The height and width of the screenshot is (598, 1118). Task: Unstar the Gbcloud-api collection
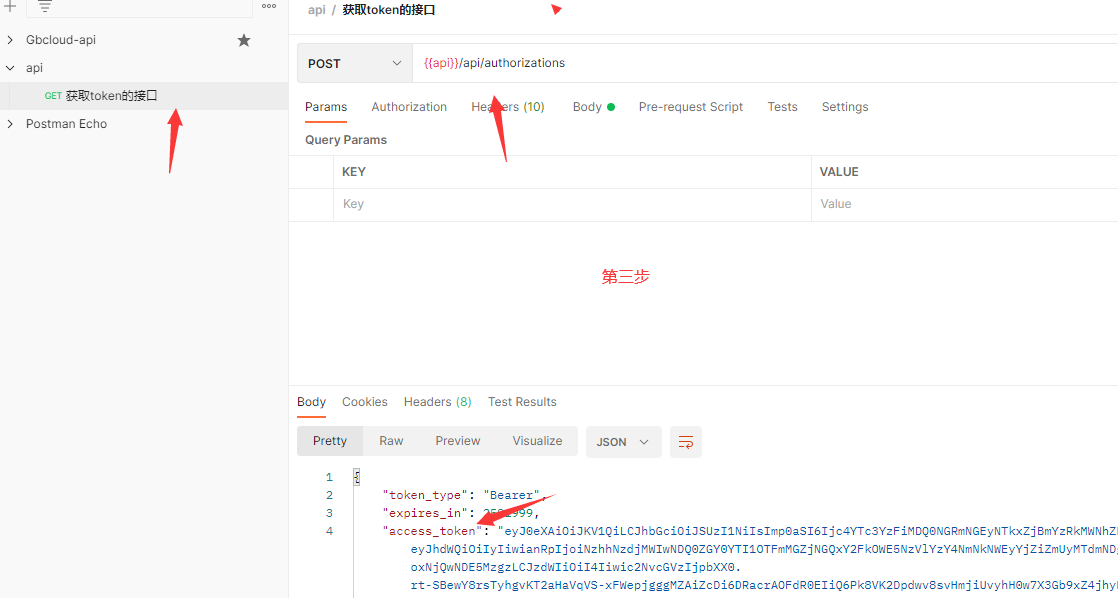pos(243,40)
